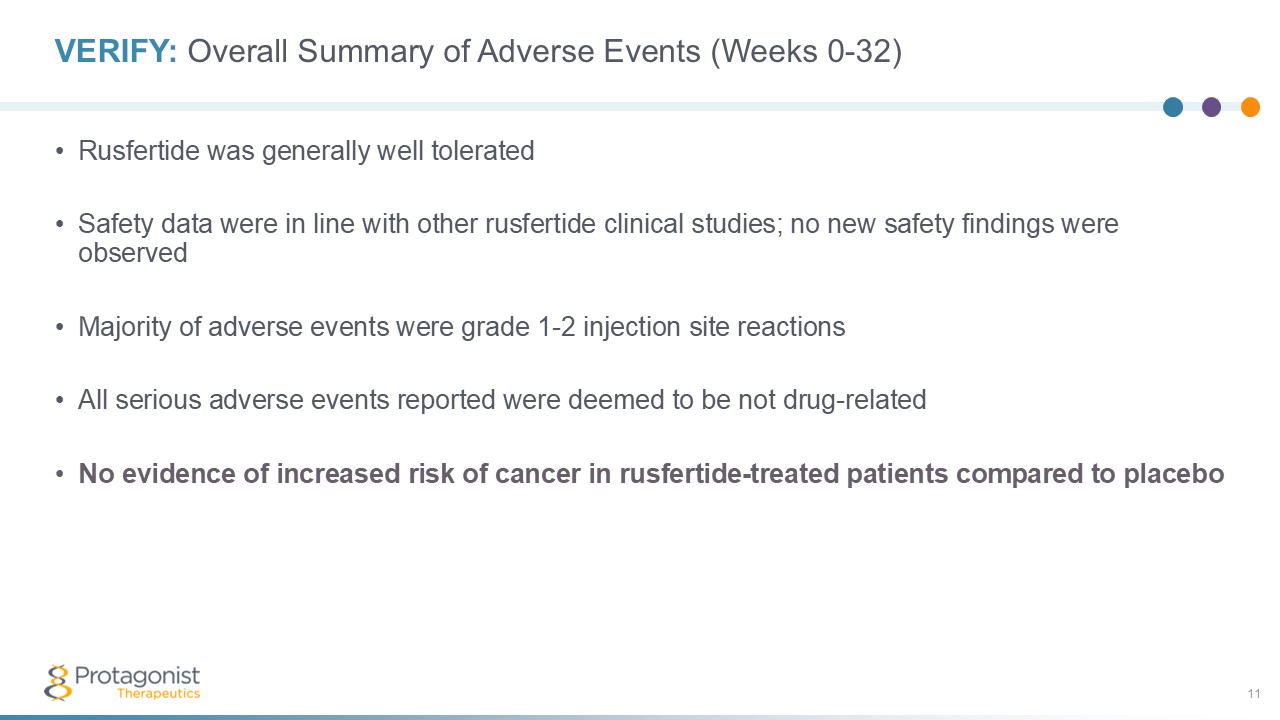The image size is (1280, 720).
Task: Click the light blue divider line under the title
Action: 580,106
